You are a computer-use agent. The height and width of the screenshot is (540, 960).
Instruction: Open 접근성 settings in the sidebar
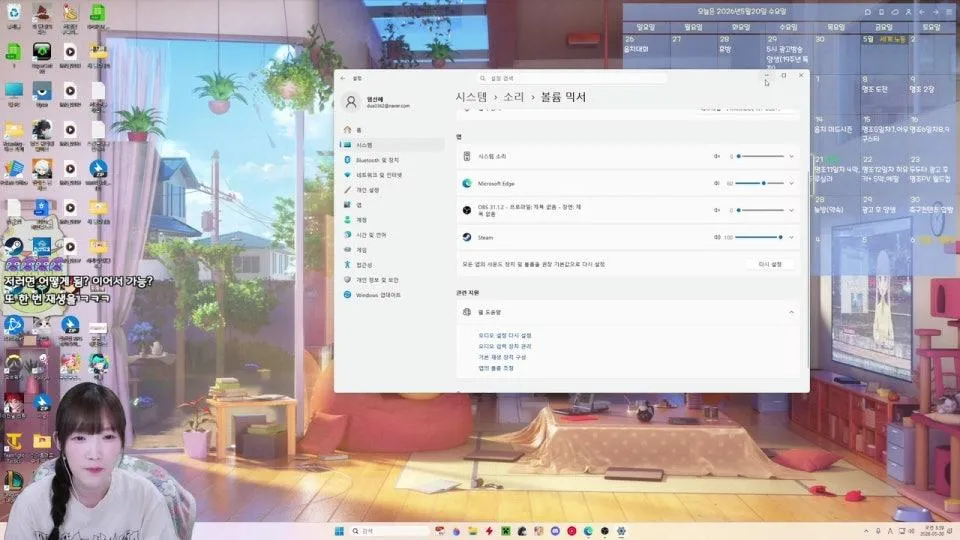(392, 264)
